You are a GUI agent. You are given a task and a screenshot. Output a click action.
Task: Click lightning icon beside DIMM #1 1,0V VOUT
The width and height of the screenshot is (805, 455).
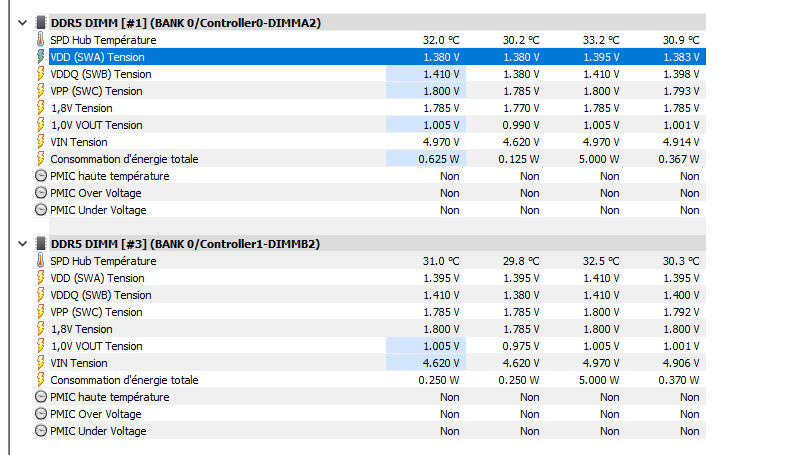(x=41, y=124)
